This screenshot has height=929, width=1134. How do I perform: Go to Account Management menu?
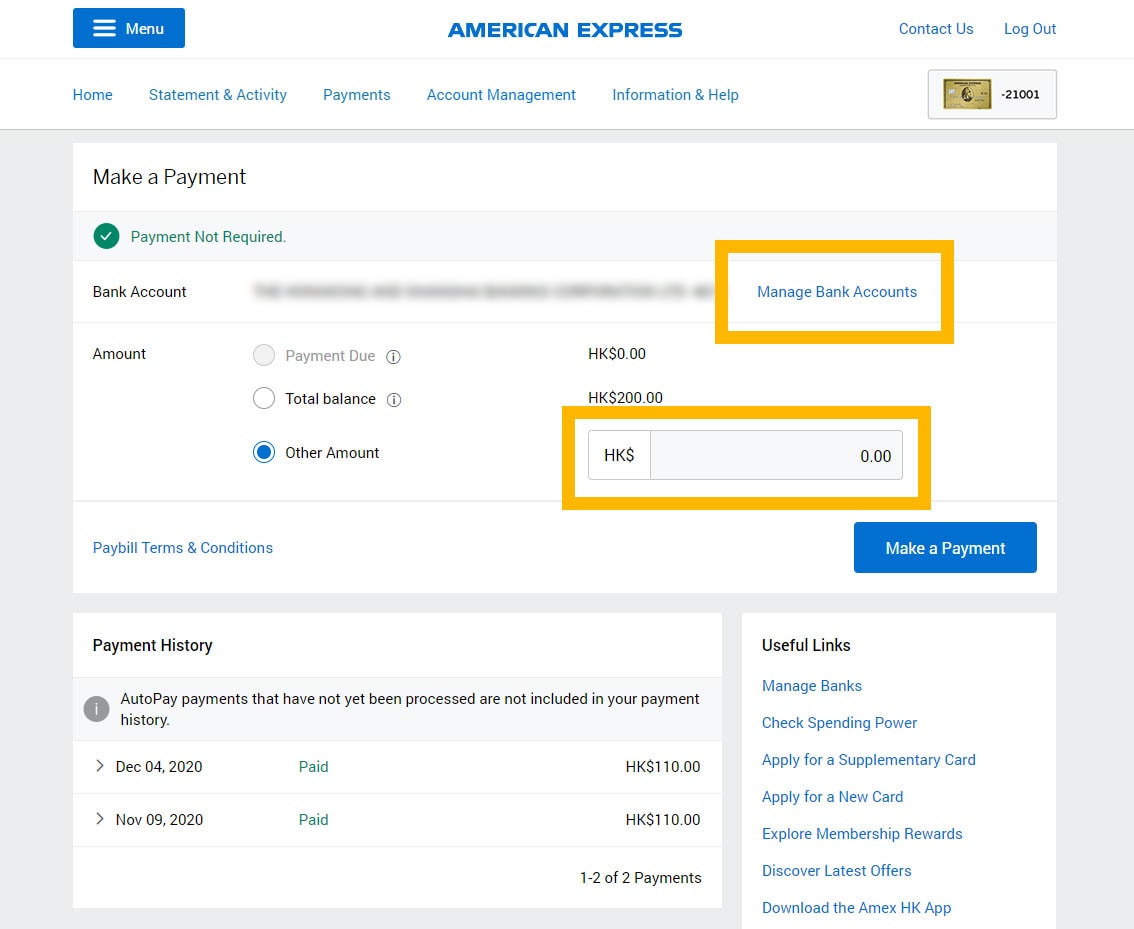pos(501,95)
